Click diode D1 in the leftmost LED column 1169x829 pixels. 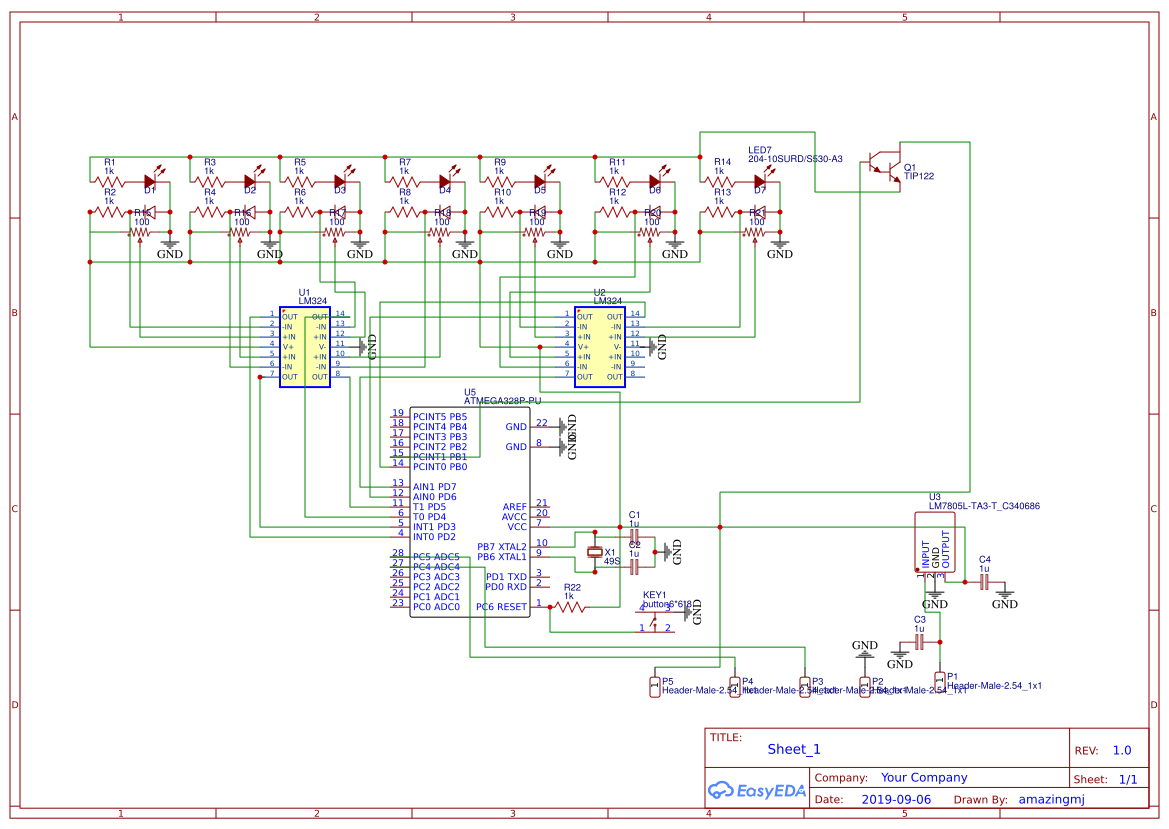coord(150,183)
